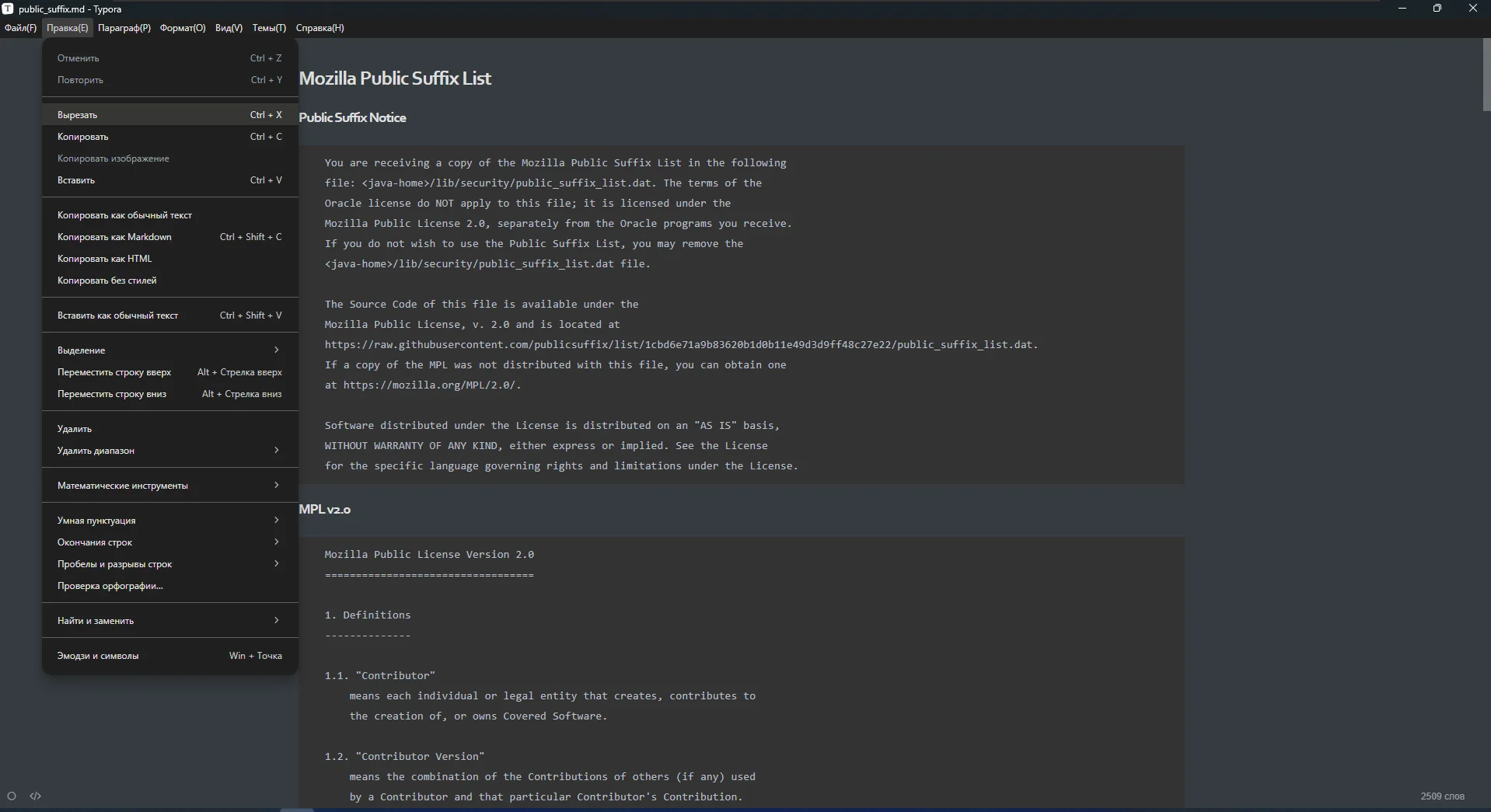Click the Mozilla Public Suffix List heading
The image size is (1491, 812).
click(x=395, y=78)
